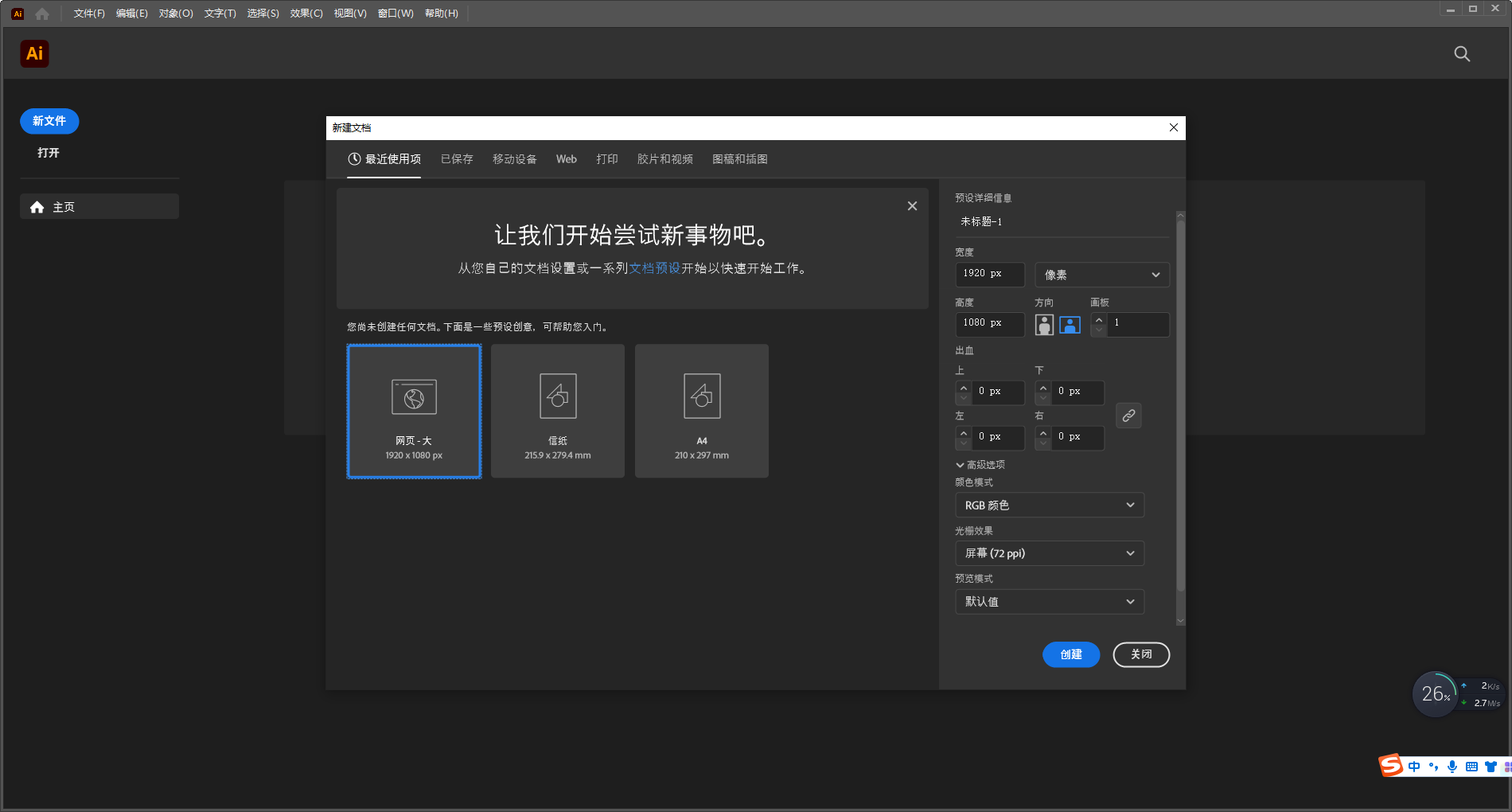Click the 主页 home icon in sidebar
This screenshot has width=1512, height=812.
coord(37,207)
